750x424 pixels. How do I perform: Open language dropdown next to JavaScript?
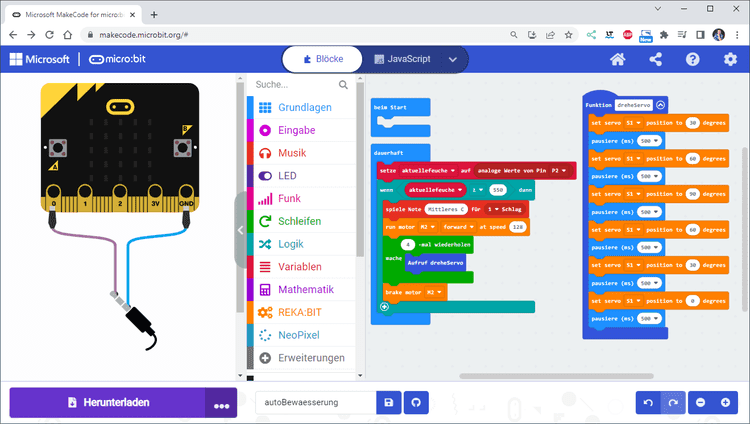[x=454, y=59]
